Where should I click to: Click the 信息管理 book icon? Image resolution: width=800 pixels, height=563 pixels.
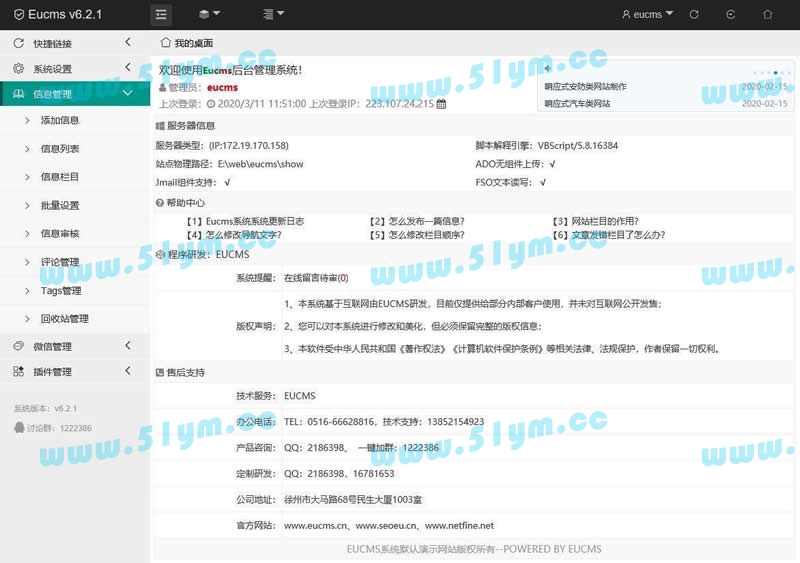[19, 93]
